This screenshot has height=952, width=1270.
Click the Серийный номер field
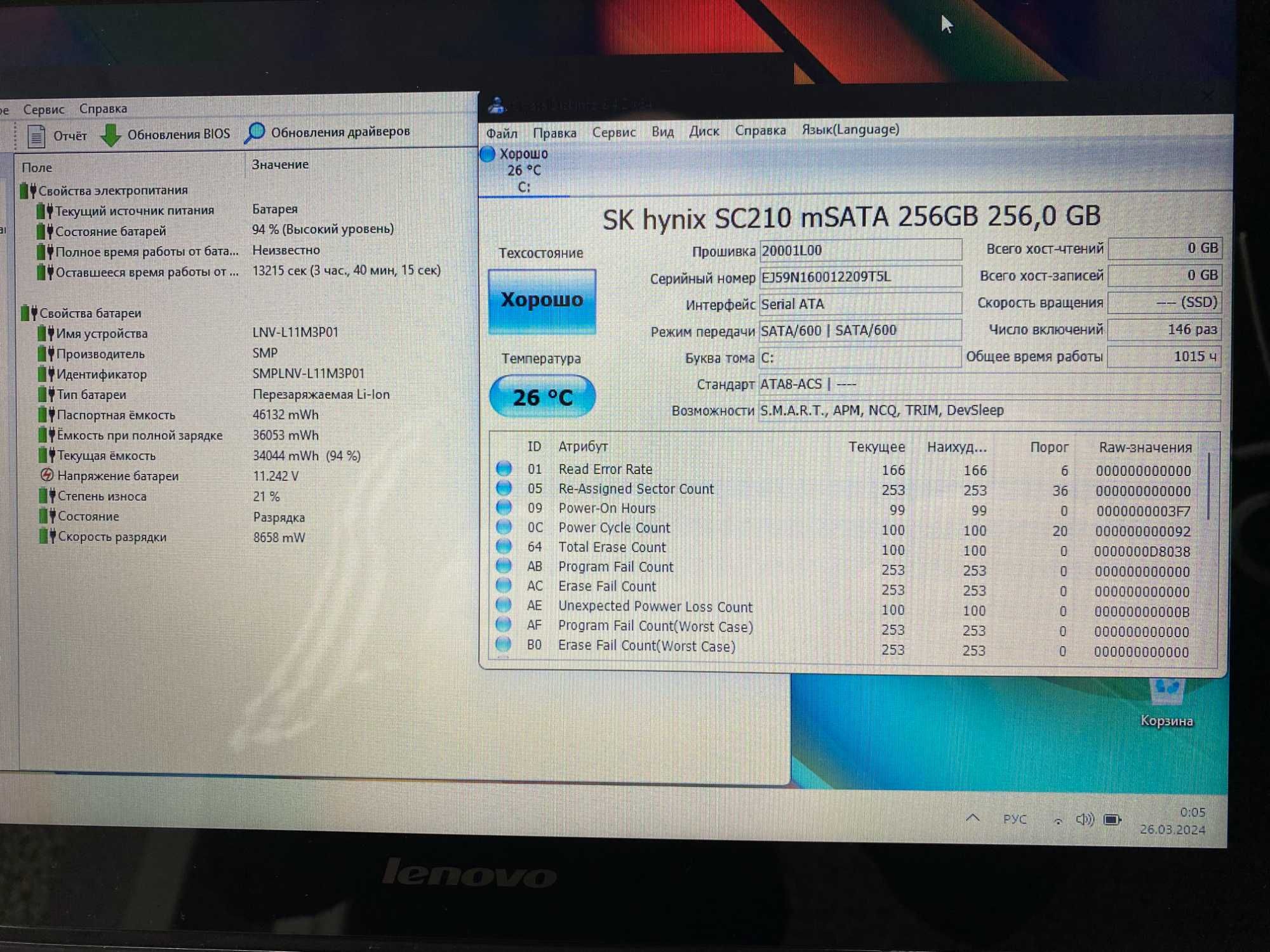click(x=860, y=277)
